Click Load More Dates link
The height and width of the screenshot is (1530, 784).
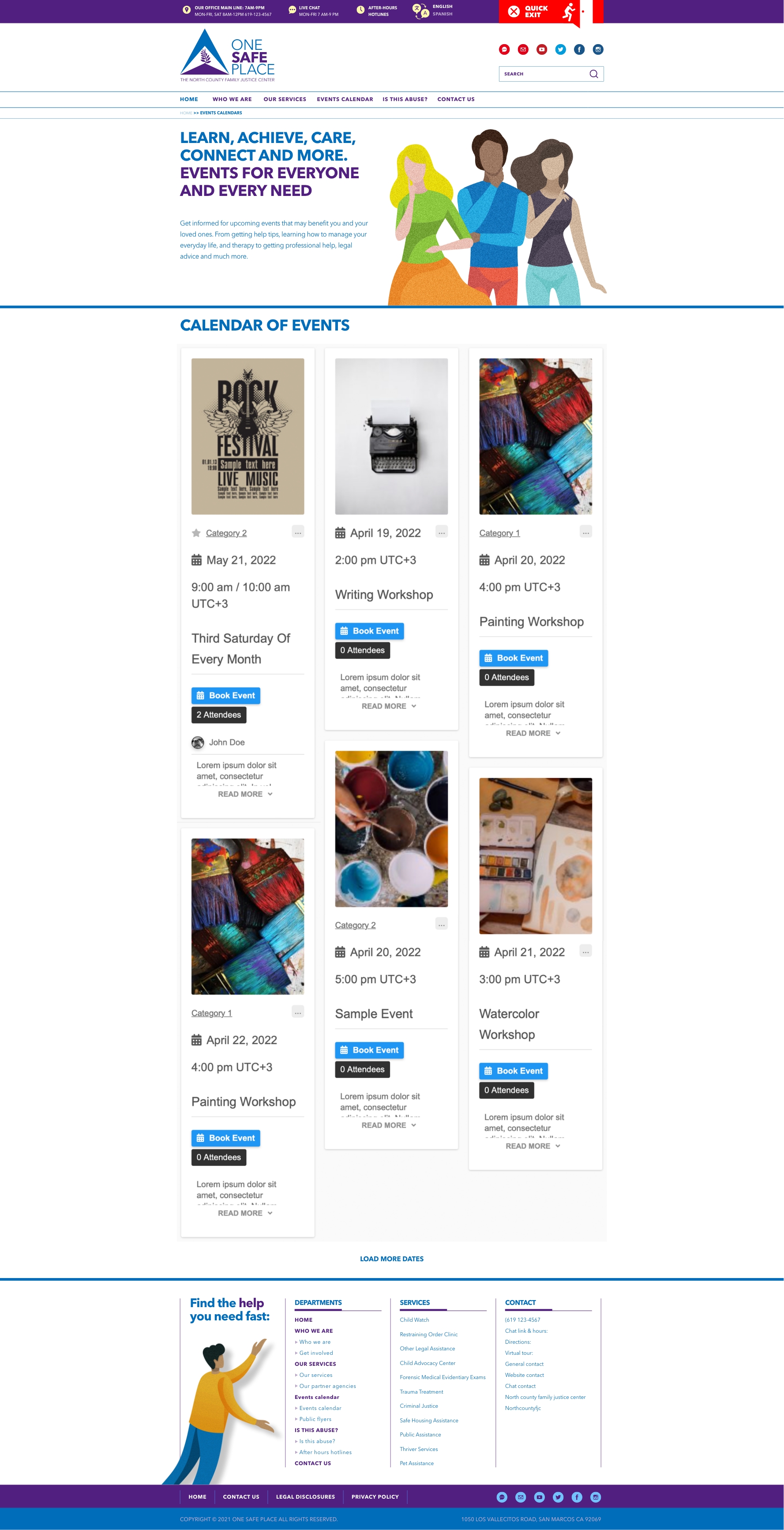pos(392,1259)
